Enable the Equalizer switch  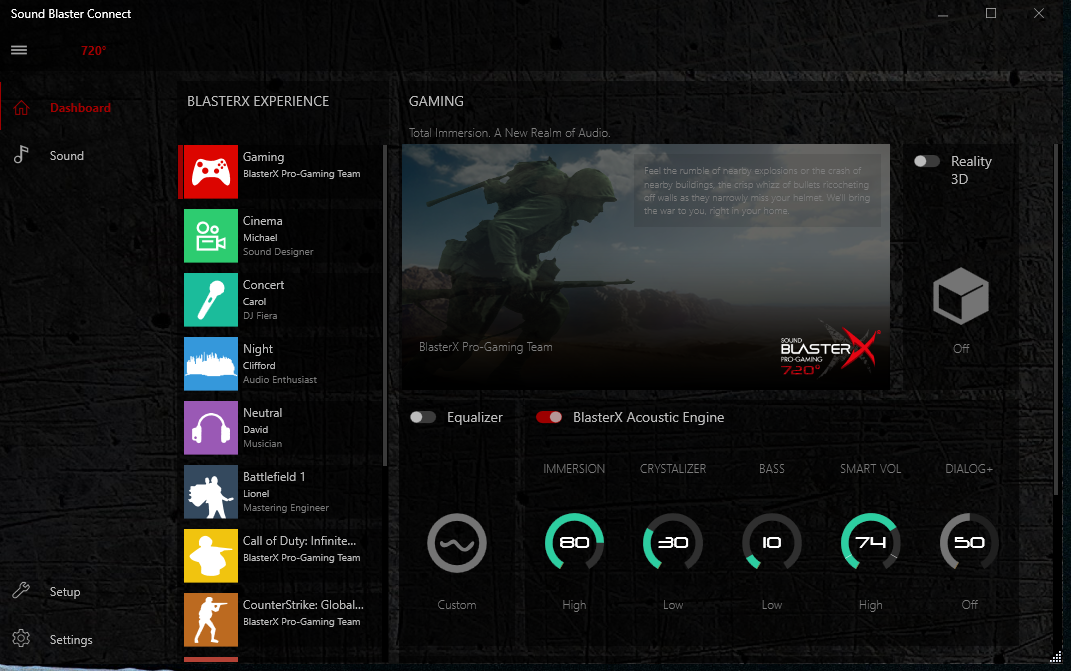point(423,417)
